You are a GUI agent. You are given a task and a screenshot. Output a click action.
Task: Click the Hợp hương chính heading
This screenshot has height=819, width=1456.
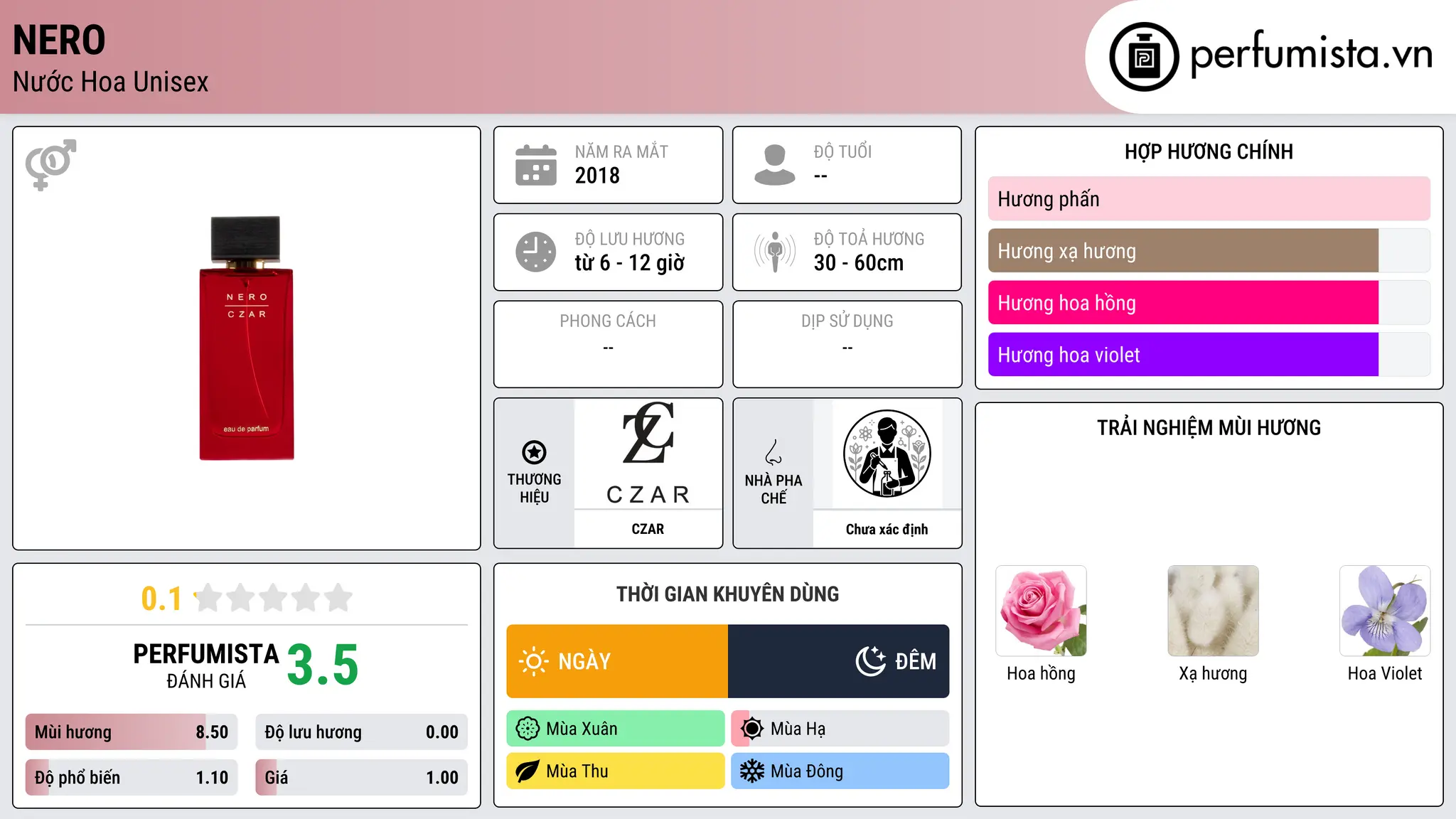[x=1209, y=151]
